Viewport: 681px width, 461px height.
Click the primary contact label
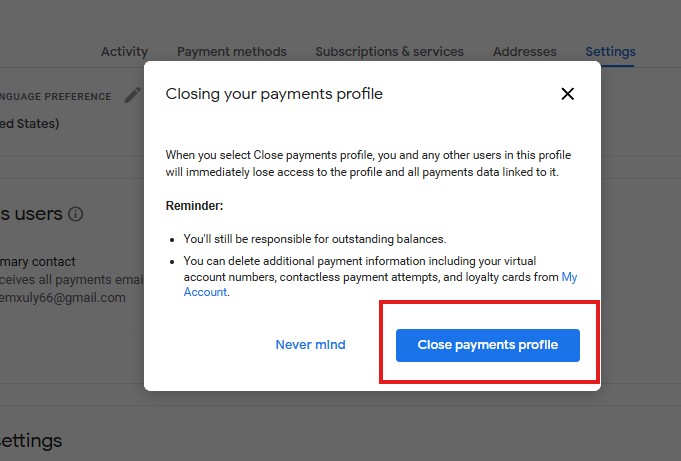click(x=38, y=262)
